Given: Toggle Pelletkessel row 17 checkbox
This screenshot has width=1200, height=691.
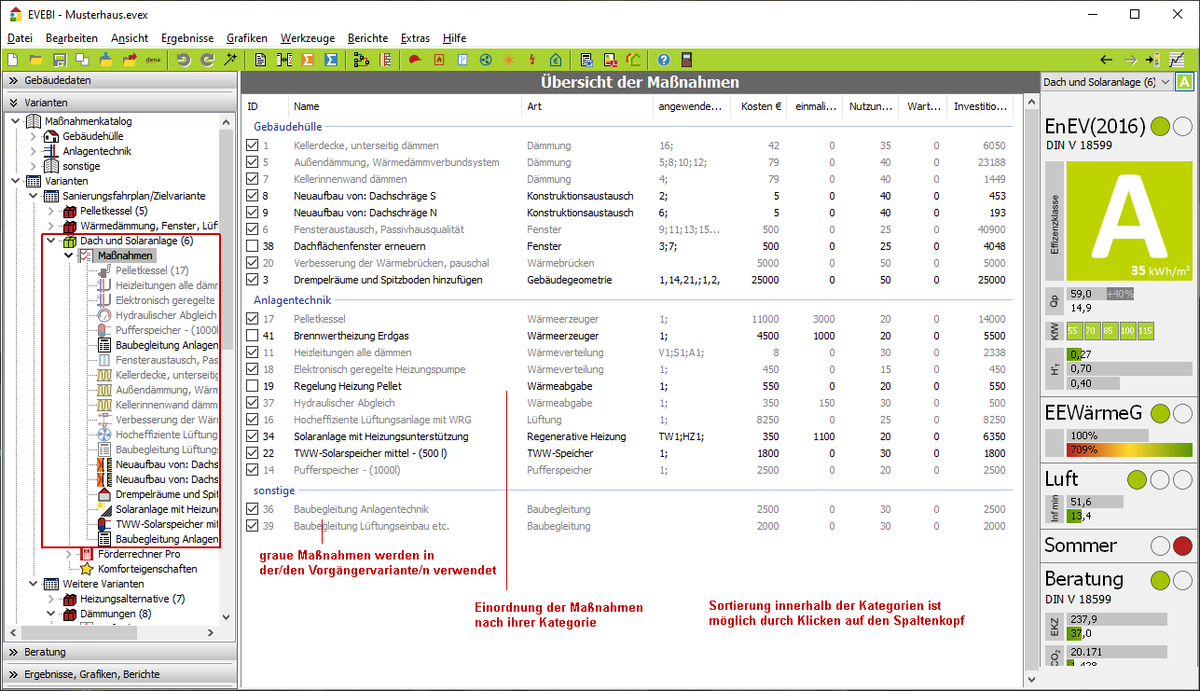Looking at the screenshot, I should (x=252, y=319).
